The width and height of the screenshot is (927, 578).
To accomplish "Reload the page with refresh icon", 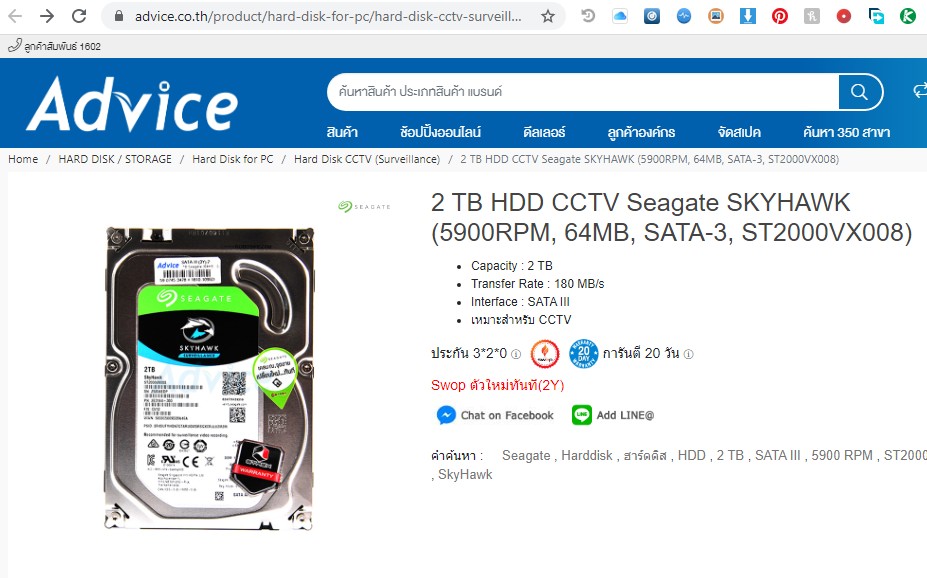I will pyautogui.click(x=79, y=16).
